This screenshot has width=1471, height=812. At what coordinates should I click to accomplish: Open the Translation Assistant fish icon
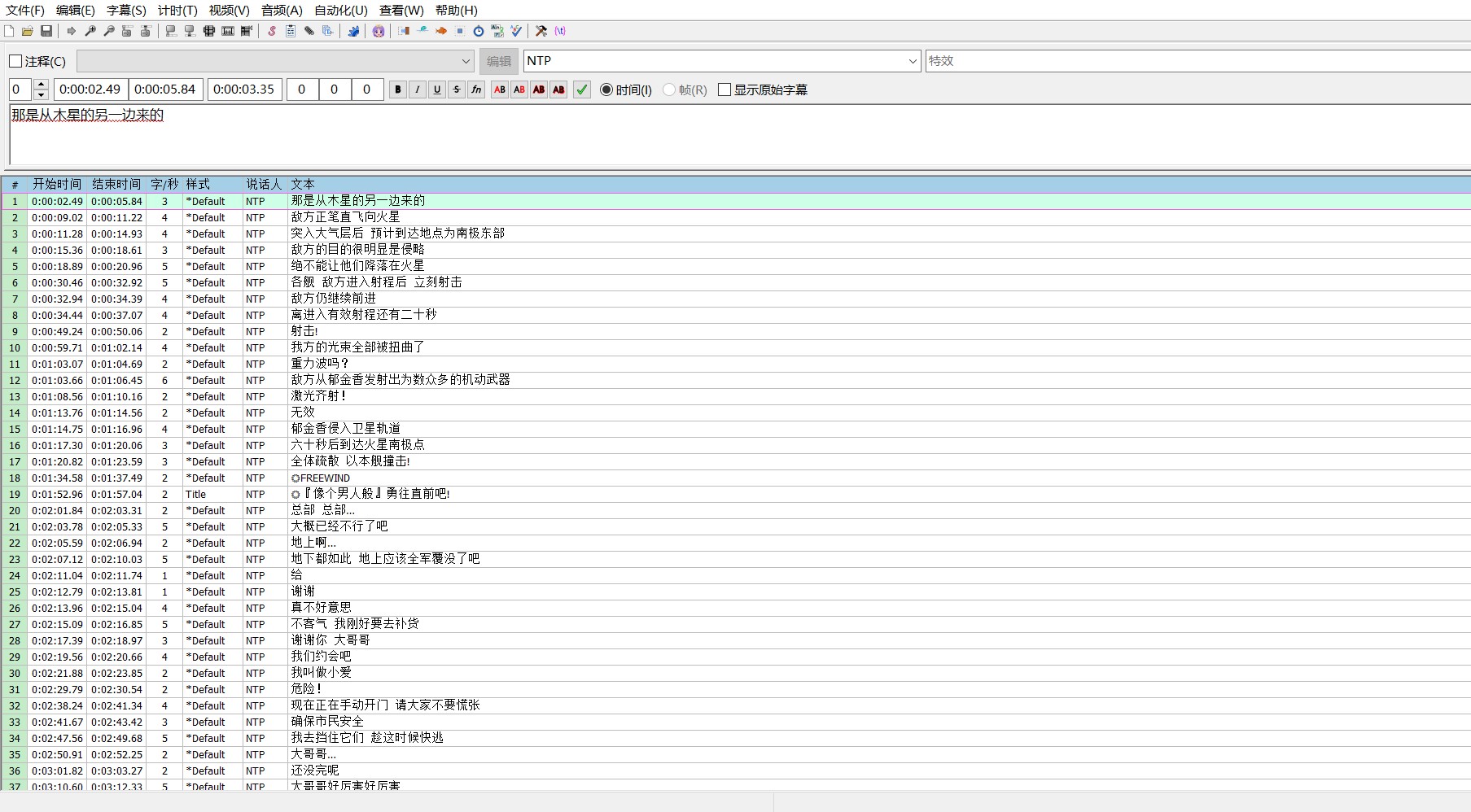click(441, 31)
